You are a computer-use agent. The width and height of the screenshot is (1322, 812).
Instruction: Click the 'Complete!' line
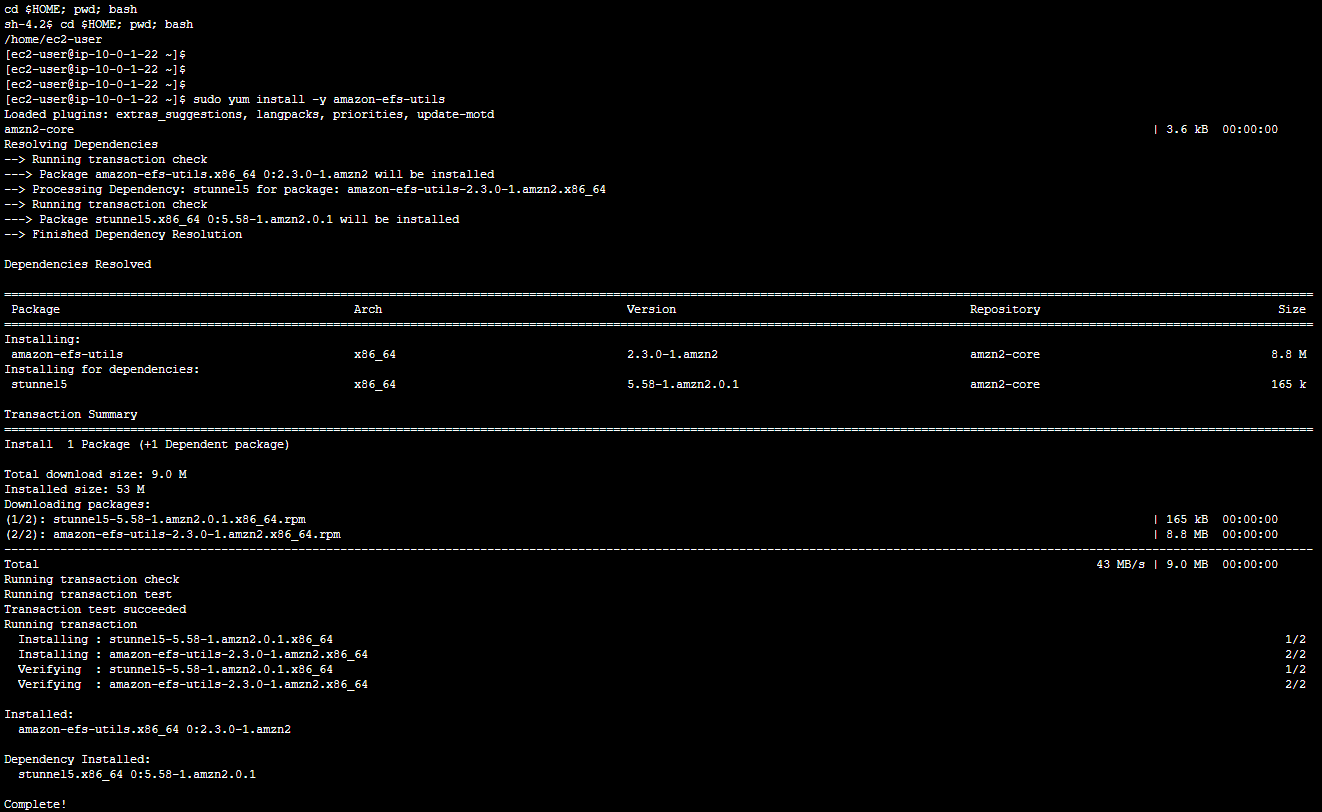[36, 804]
